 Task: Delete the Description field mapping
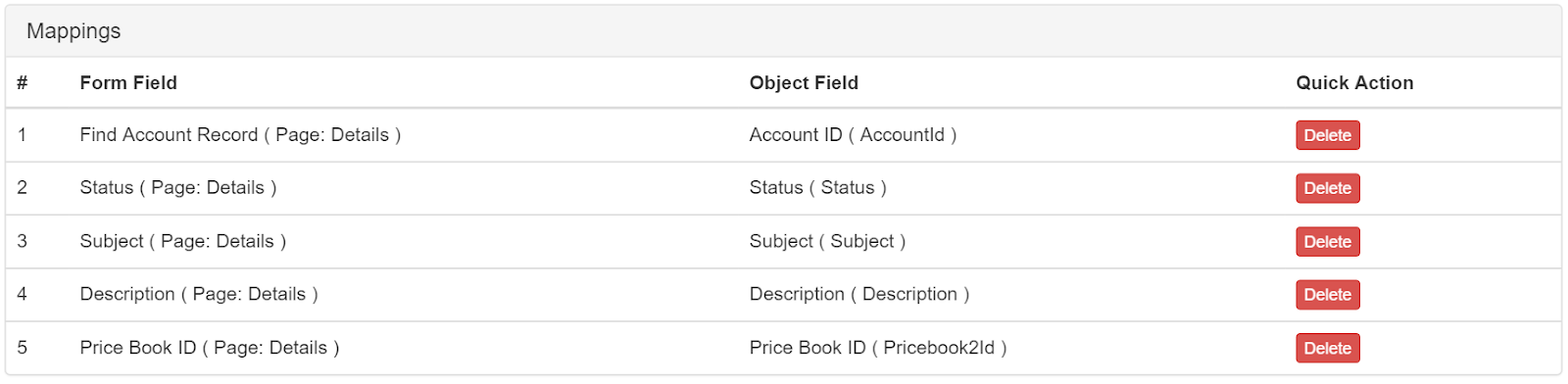tap(1327, 295)
